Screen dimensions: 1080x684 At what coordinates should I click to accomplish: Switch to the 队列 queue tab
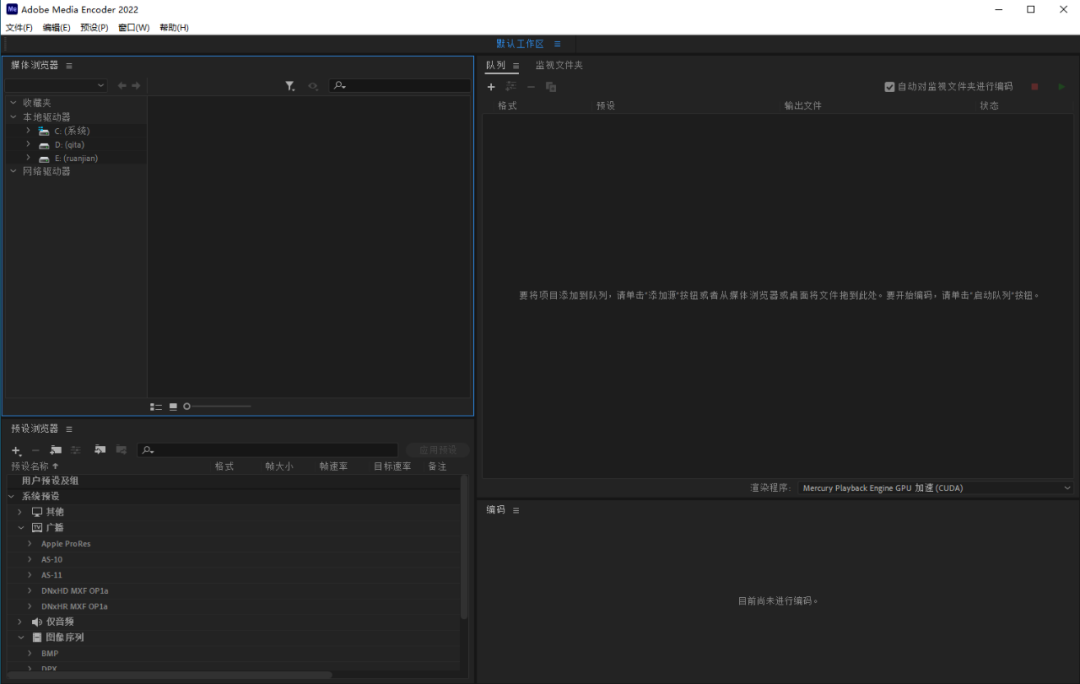[x=496, y=65]
